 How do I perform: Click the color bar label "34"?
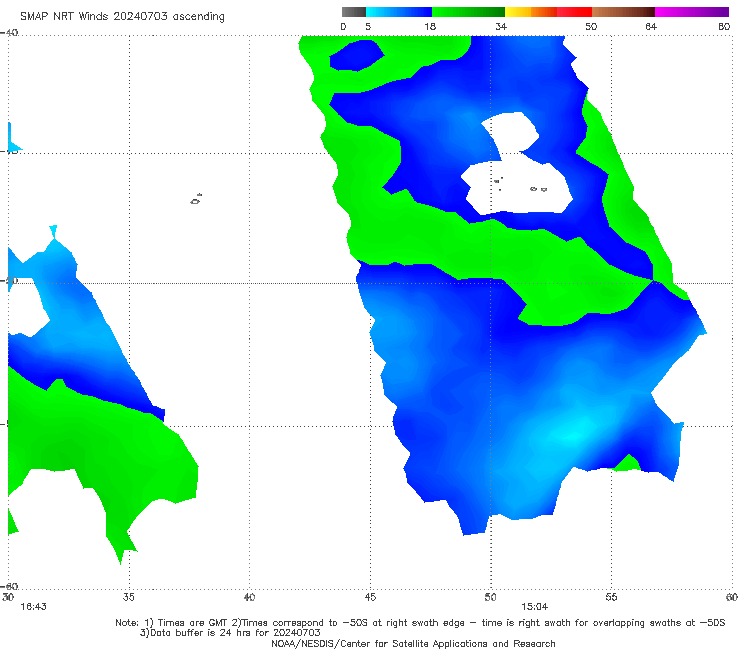(x=501, y=26)
